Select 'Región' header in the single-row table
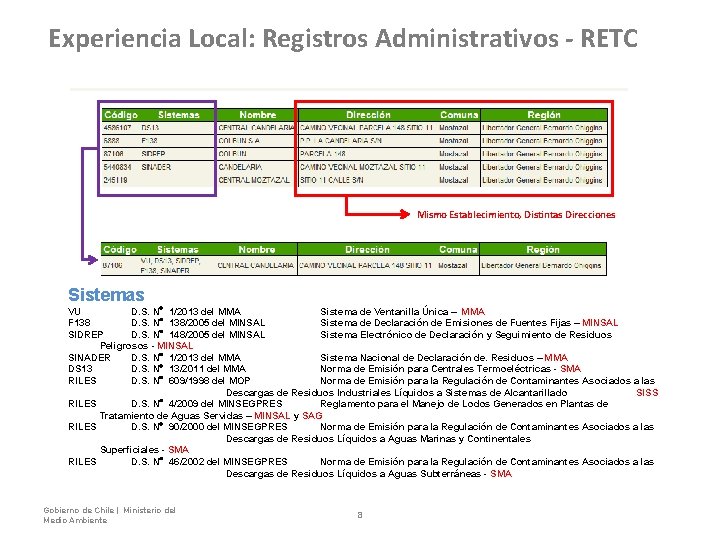720x540 pixels. click(543, 249)
